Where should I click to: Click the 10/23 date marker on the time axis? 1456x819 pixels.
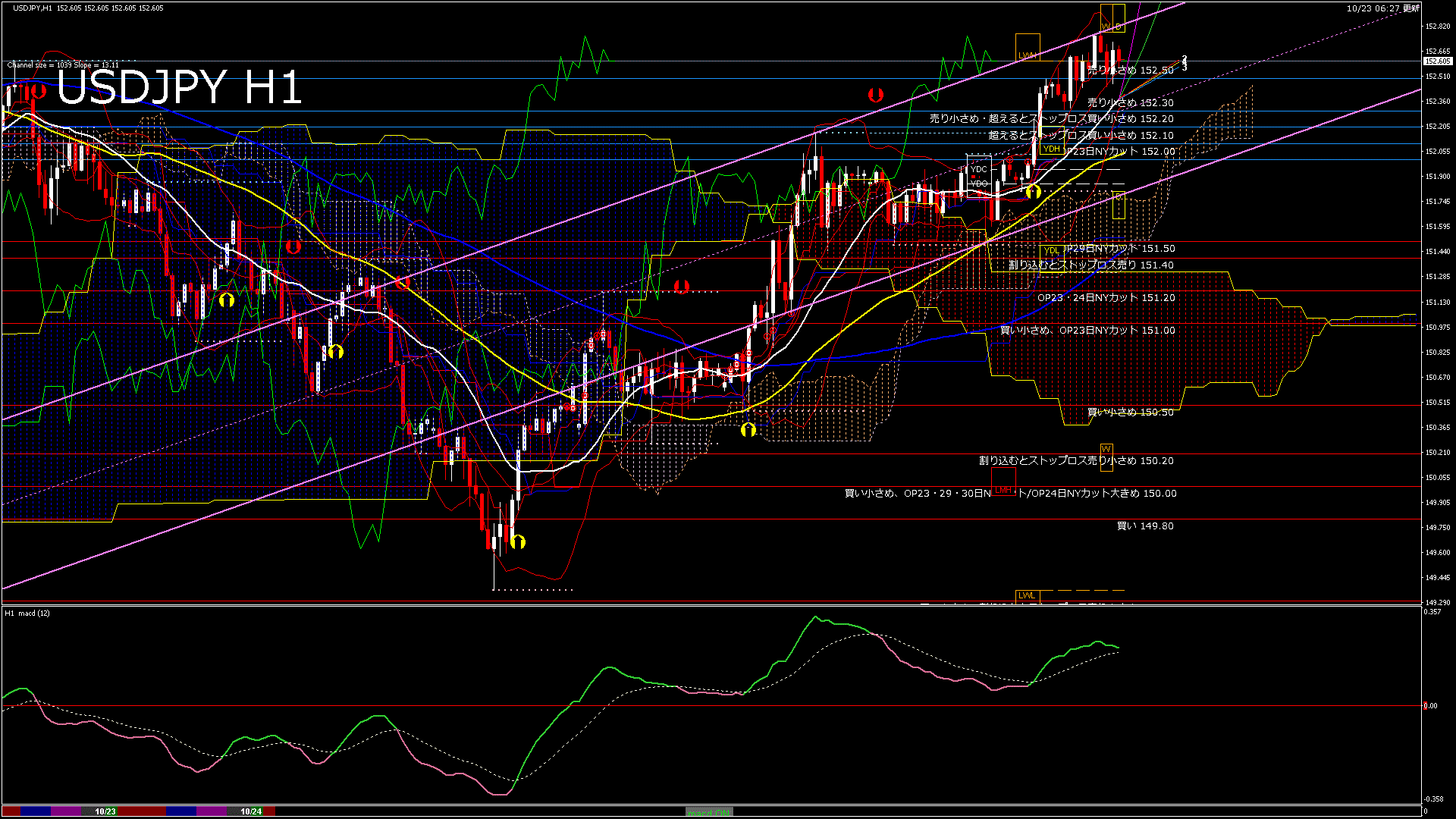point(105,811)
